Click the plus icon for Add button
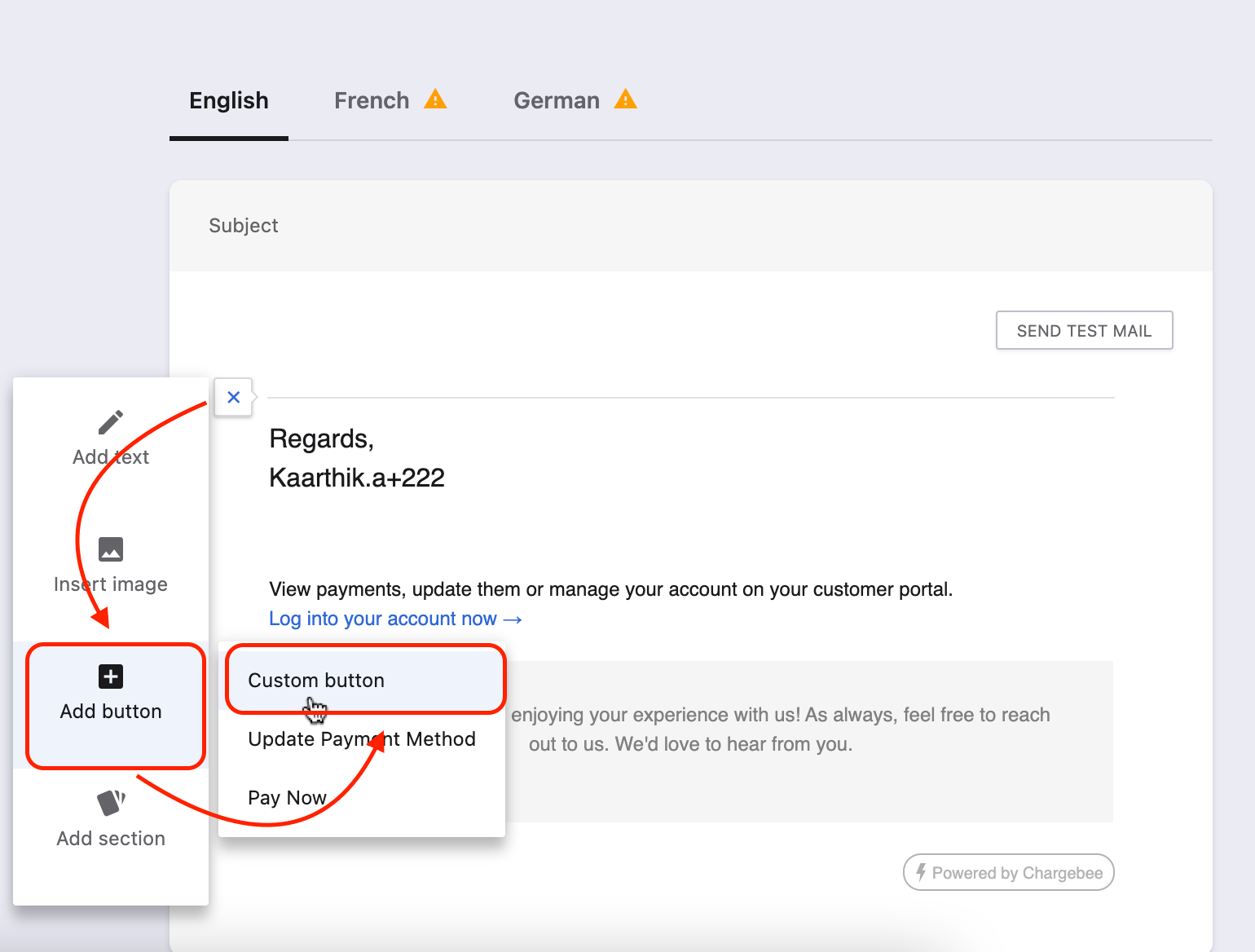 111,677
